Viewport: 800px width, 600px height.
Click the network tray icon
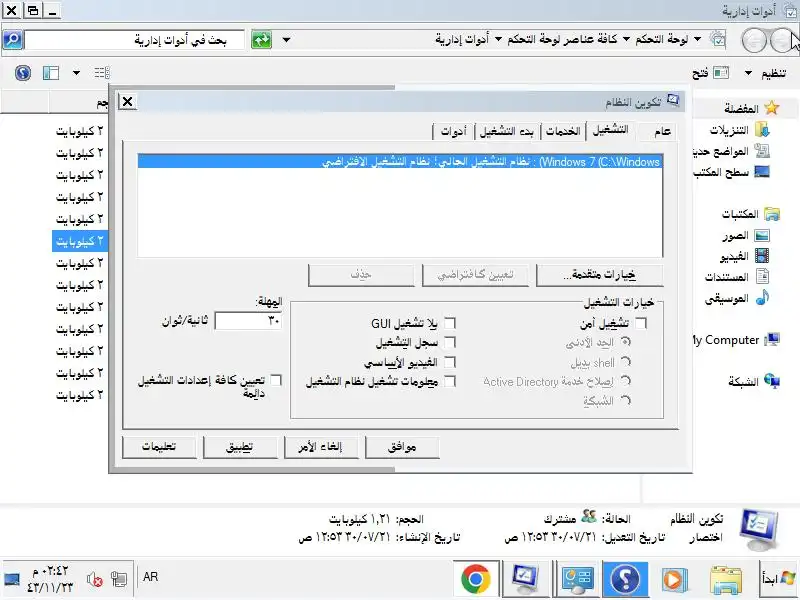coord(119,580)
